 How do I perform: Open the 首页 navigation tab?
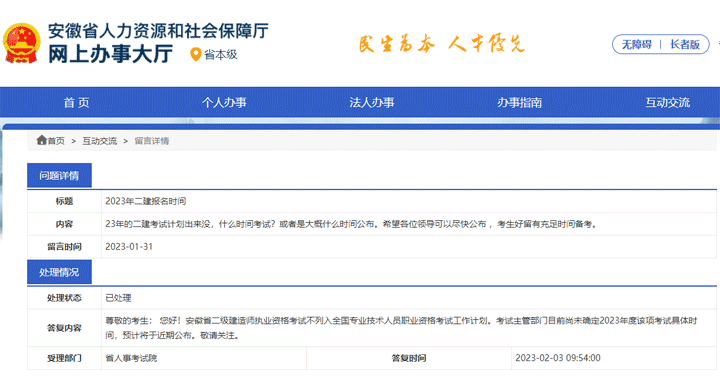click(76, 102)
